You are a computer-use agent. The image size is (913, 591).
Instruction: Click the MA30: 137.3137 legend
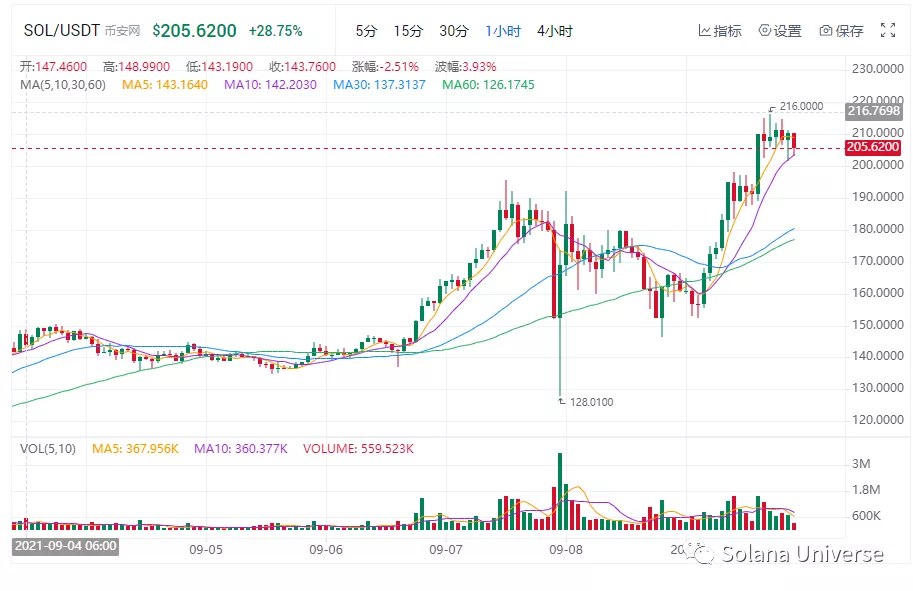click(x=379, y=85)
